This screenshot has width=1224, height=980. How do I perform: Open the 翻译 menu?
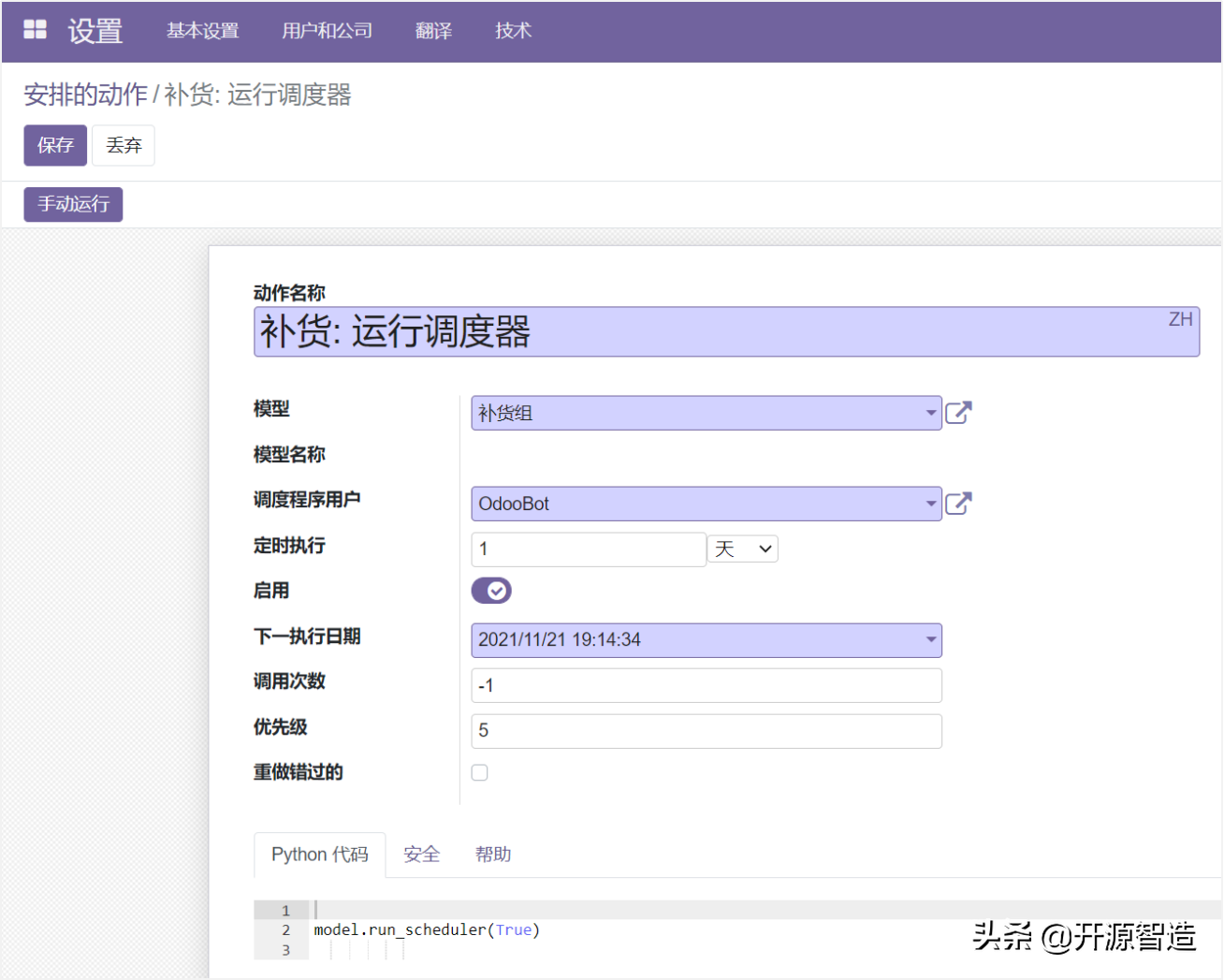pyautogui.click(x=433, y=31)
